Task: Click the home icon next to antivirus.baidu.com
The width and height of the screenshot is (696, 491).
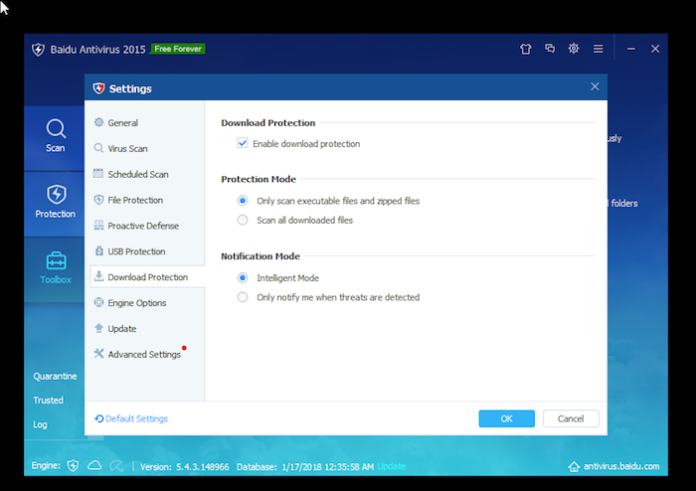Action: click(x=574, y=467)
